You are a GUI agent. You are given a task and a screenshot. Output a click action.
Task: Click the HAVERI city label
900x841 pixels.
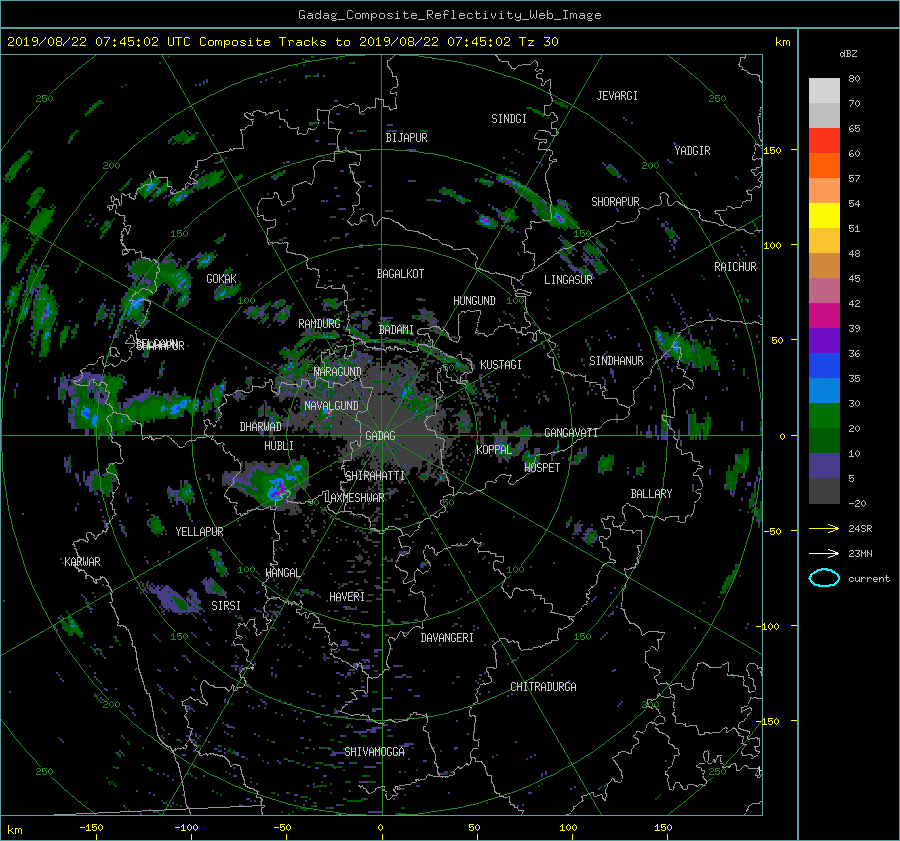[x=347, y=597]
